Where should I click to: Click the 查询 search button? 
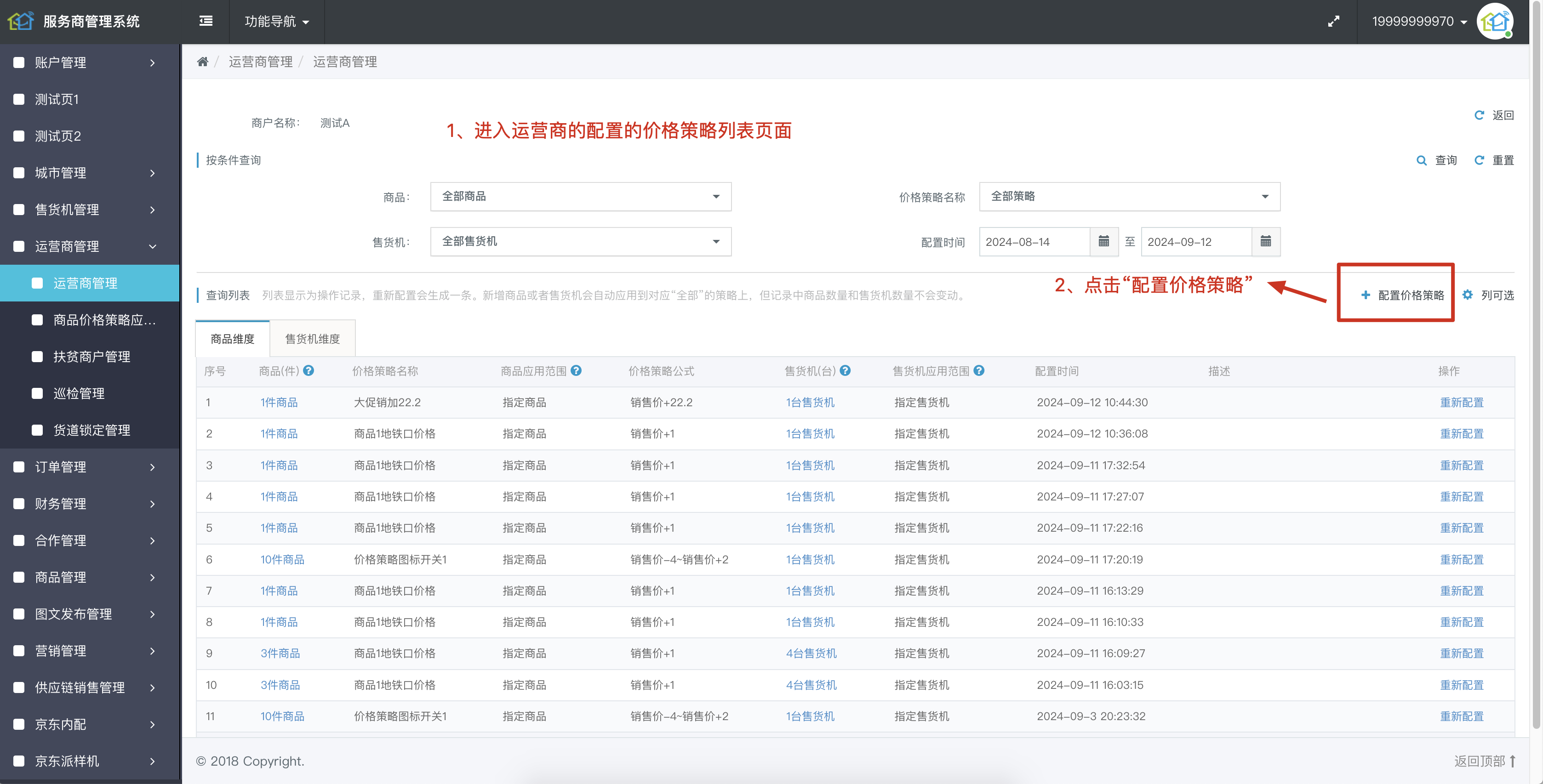click(x=1436, y=160)
